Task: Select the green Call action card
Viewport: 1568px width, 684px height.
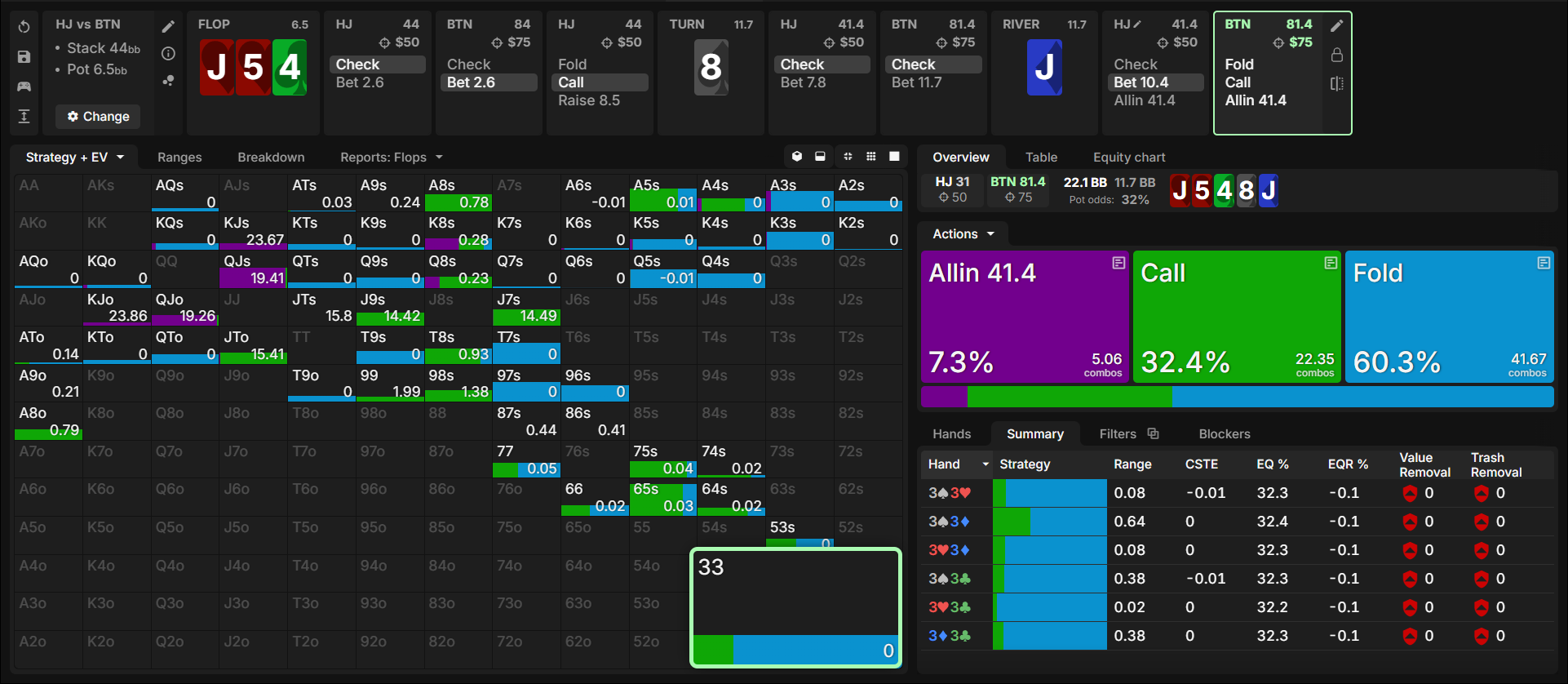Action: [1237, 317]
